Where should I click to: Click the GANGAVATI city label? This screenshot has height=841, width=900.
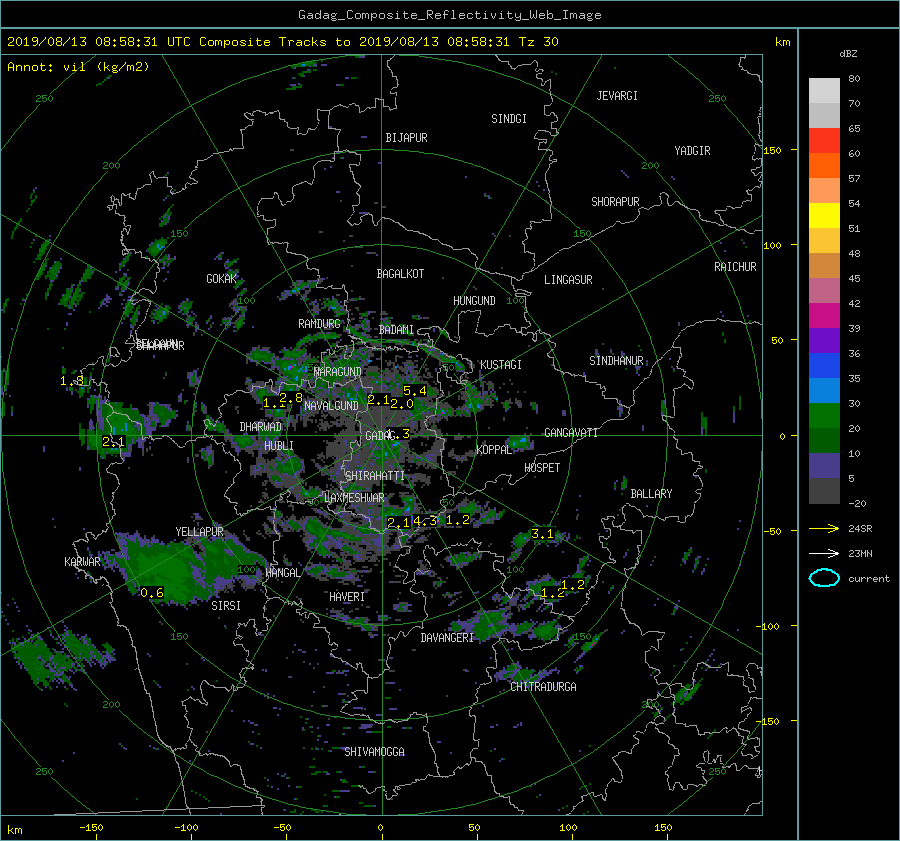point(571,433)
